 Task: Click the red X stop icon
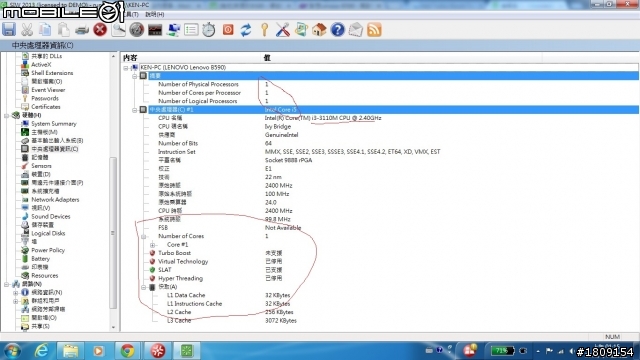pos(100,30)
